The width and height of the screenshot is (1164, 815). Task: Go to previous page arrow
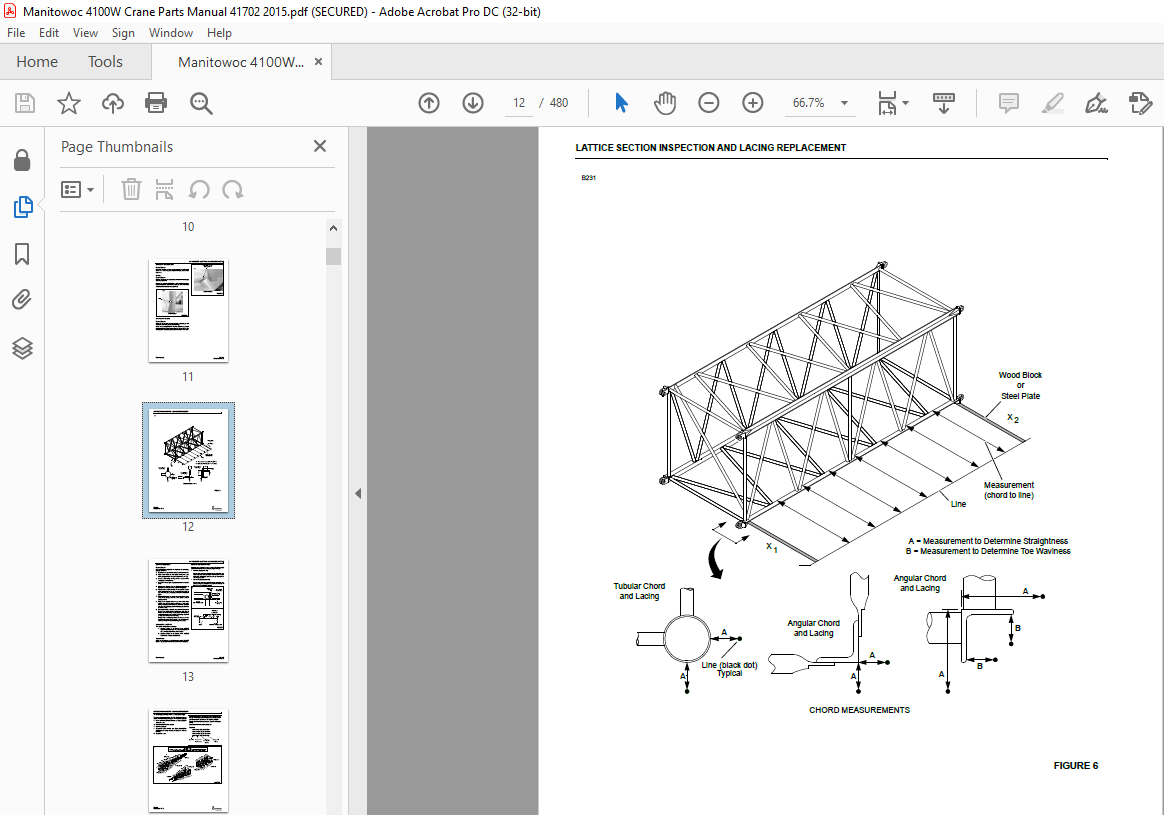(429, 102)
